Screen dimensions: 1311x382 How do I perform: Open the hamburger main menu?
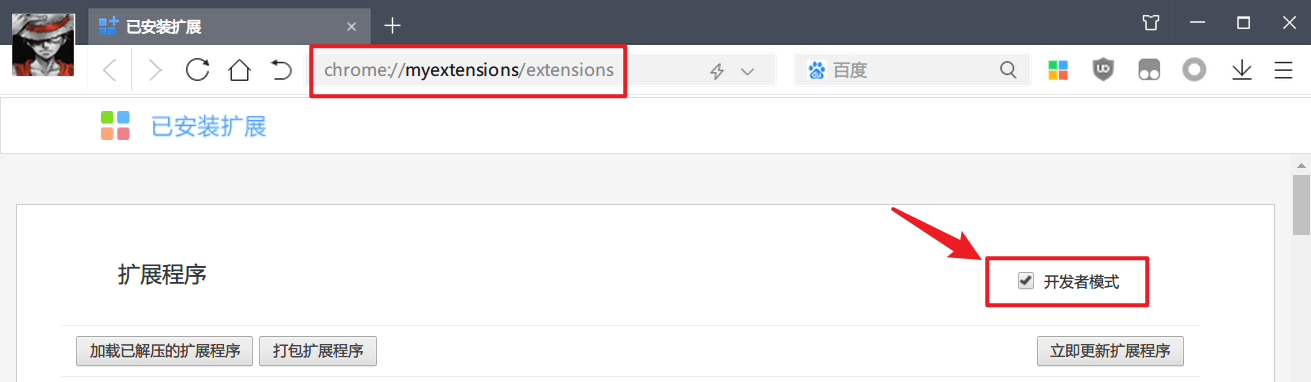1283,70
